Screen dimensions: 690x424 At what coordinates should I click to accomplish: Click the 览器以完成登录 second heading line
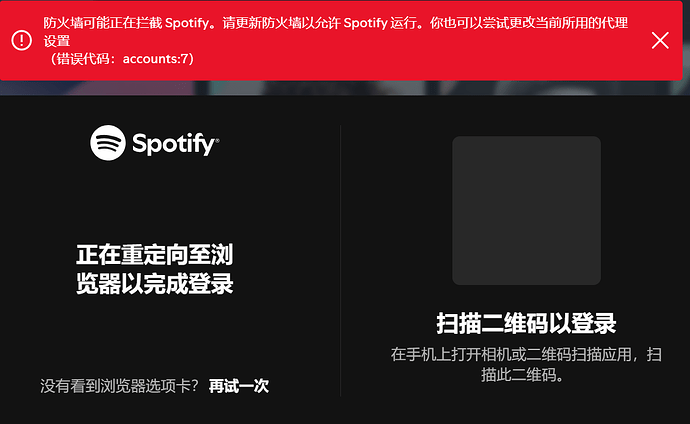tap(154, 284)
